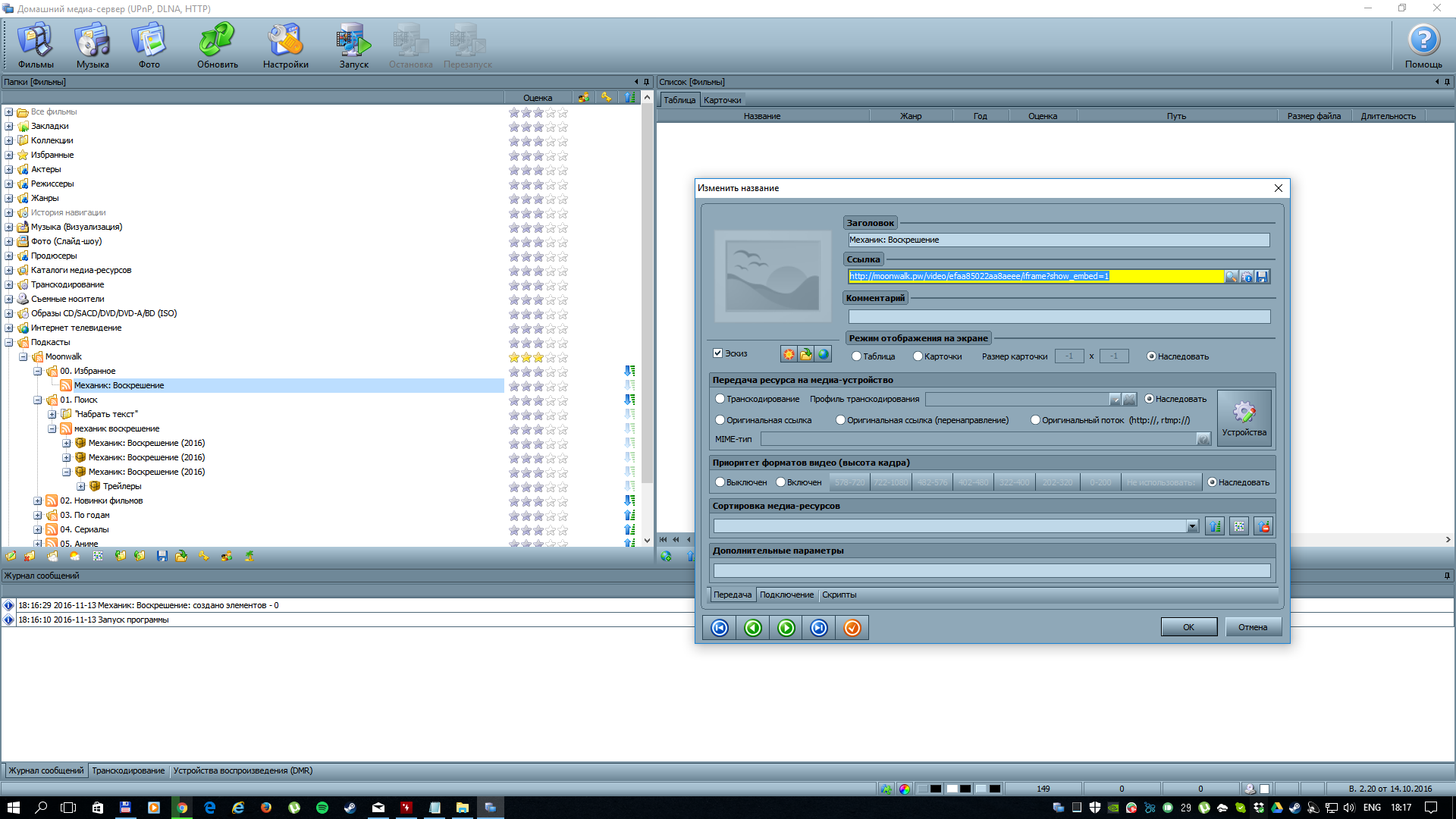The image size is (1456, 819).
Task: Expand the Интернет телевидение tree node
Action: [9, 328]
